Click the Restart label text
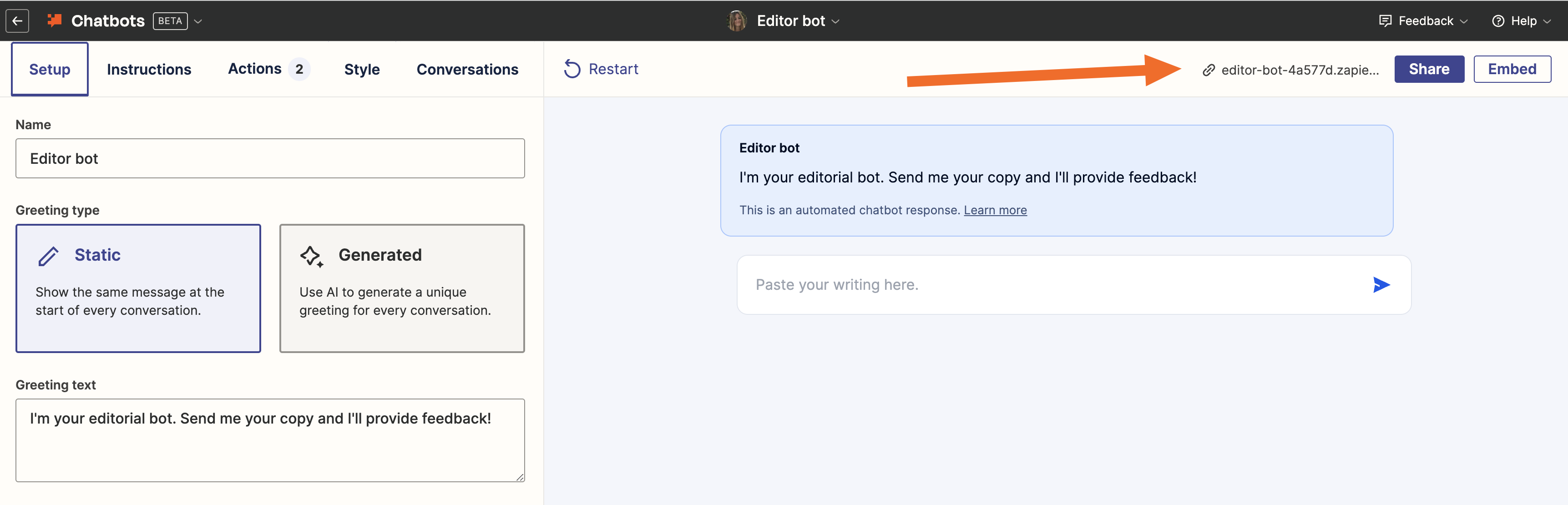1568x505 pixels. [x=613, y=69]
